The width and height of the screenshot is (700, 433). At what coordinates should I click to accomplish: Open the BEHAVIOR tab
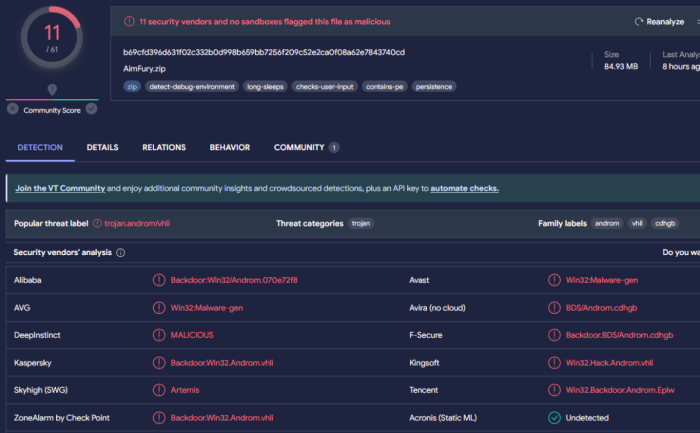tap(230, 147)
